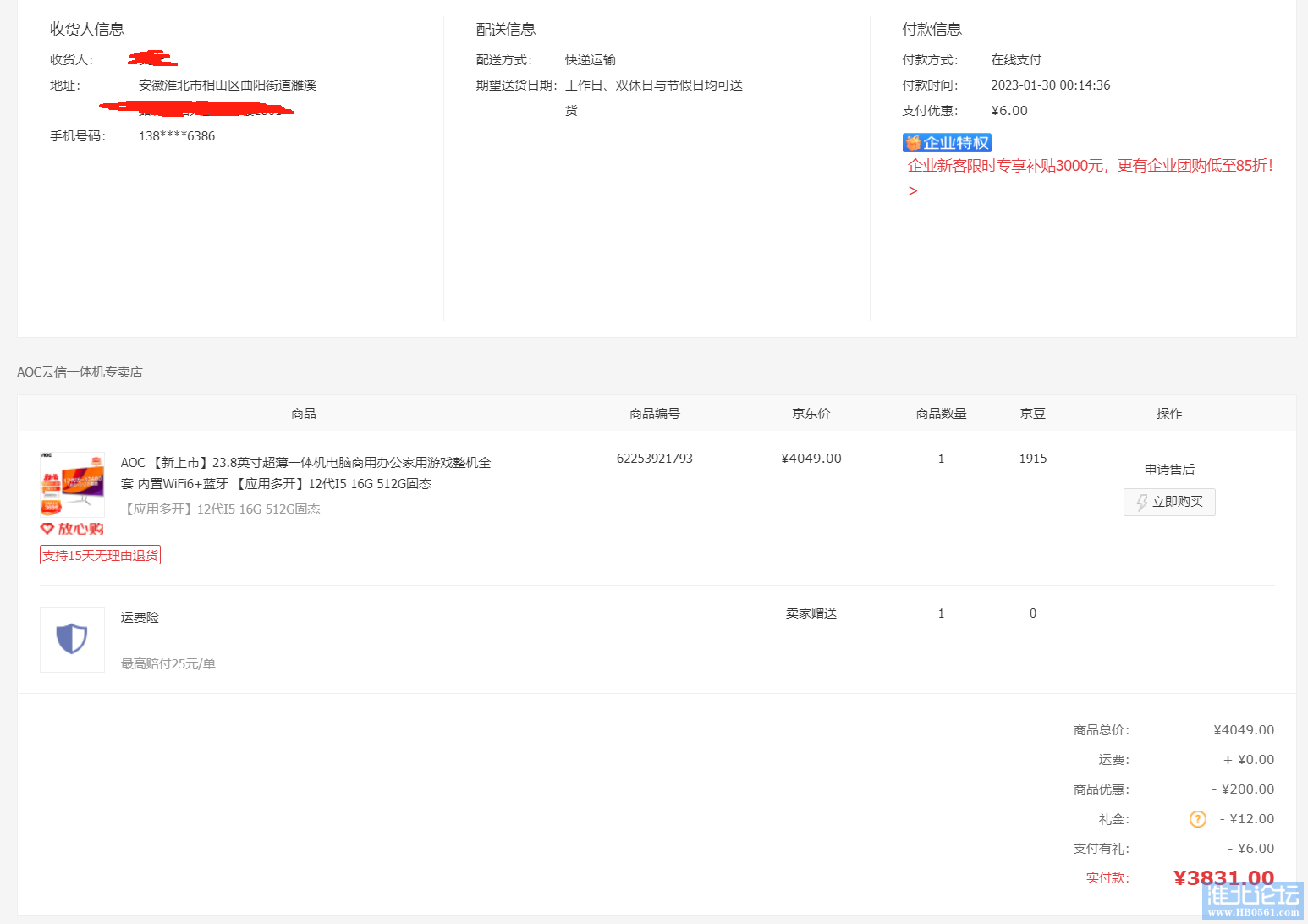Click the 淮北论坛 watermark logo
Screen dimensions: 1308x924
pos(1252,899)
